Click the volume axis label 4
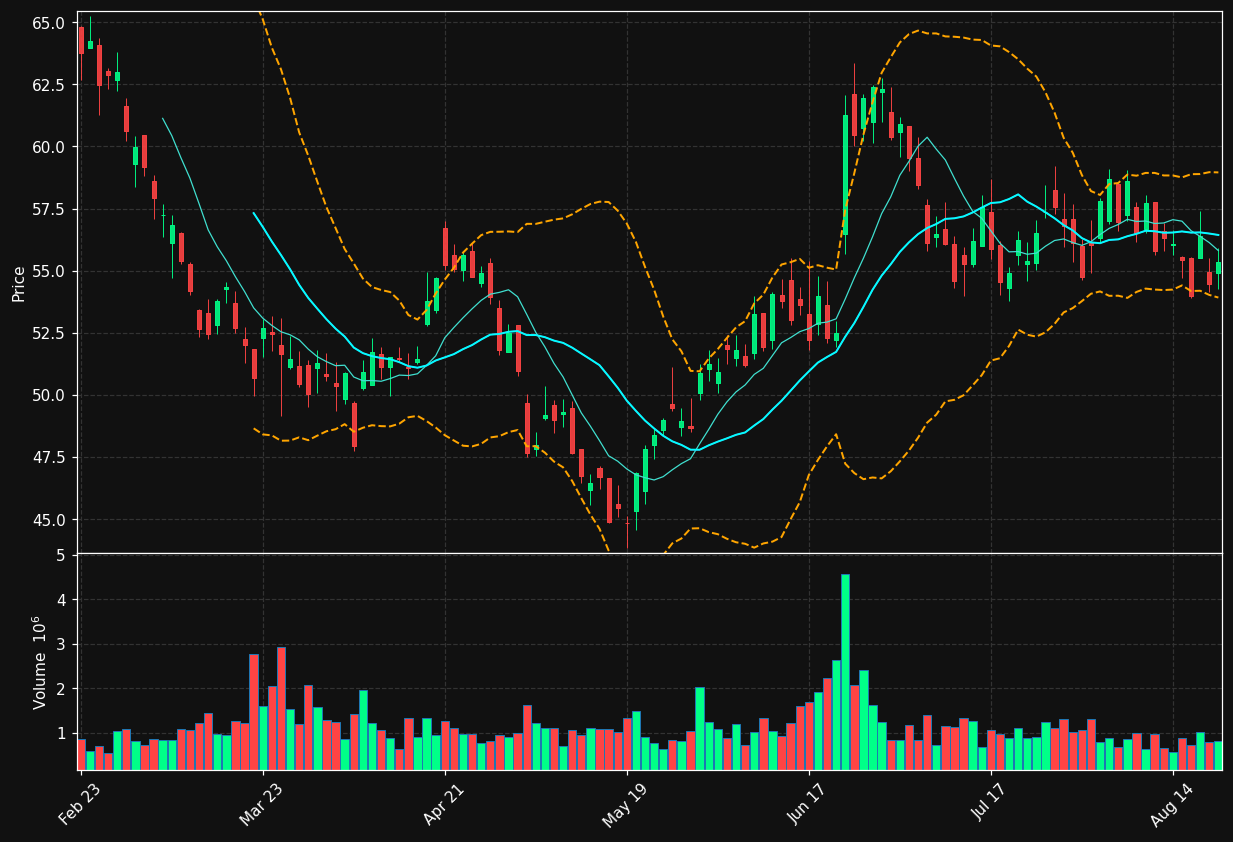 tap(60, 600)
